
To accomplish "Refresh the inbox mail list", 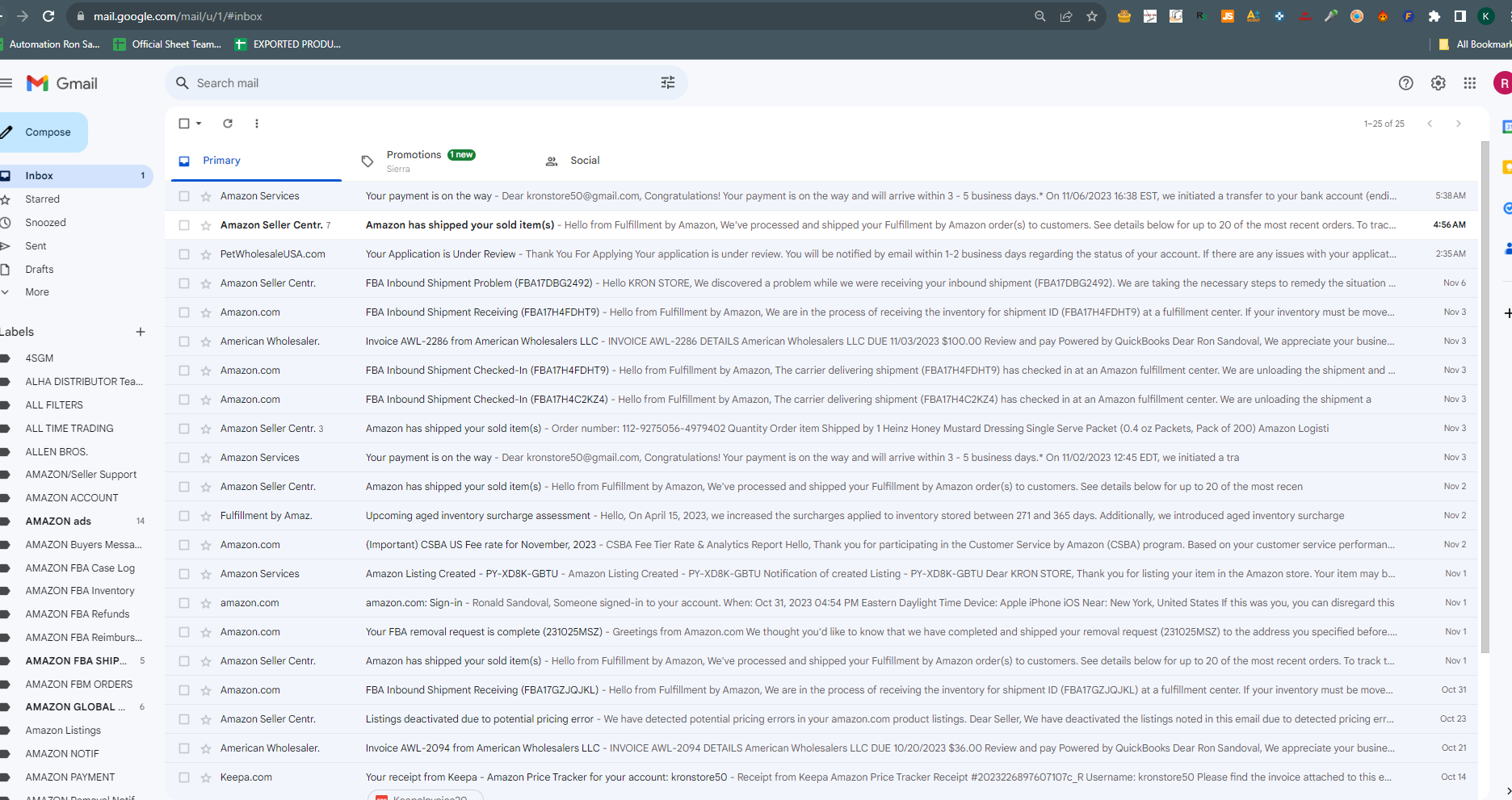I will [x=228, y=124].
